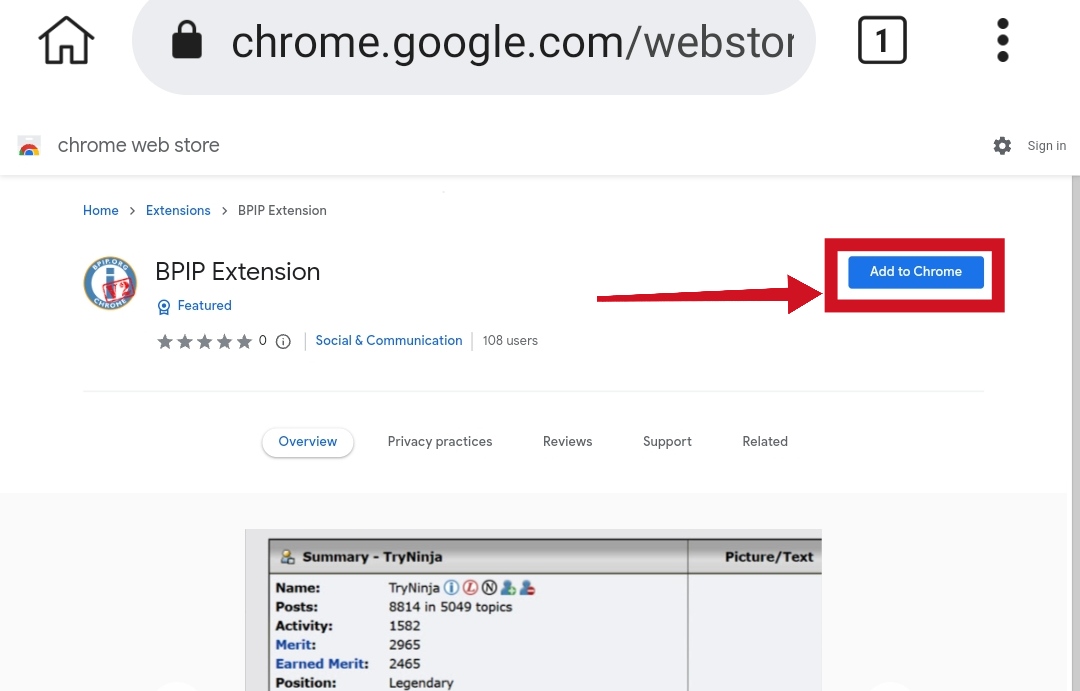Click the Sign in link
Image resolution: width=1080 pixels, height=691 pixels.
(1046, 145)
